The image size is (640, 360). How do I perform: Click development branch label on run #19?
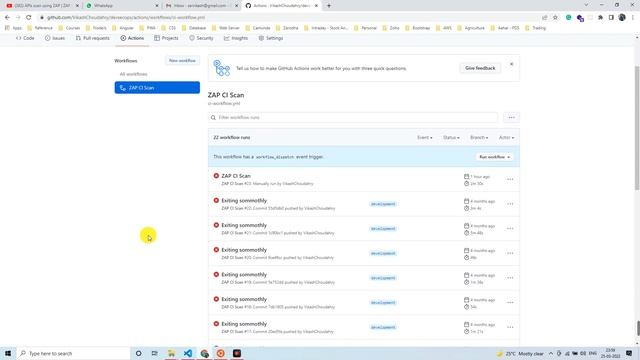[383, 278]
